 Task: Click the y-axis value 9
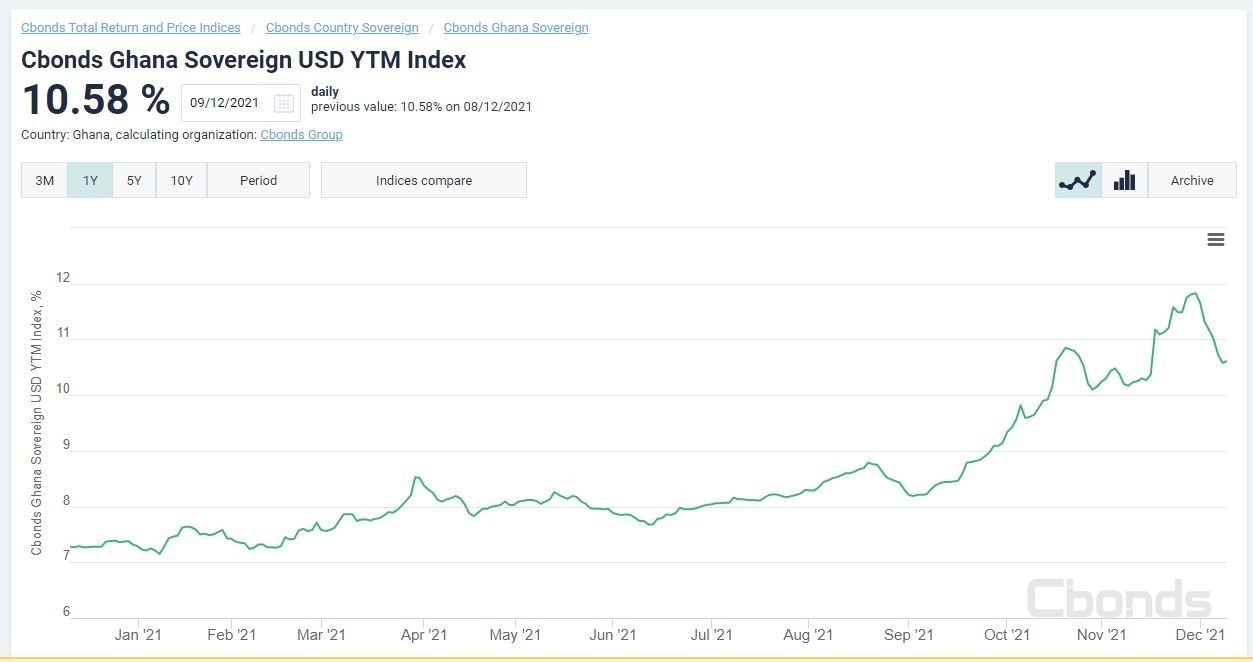(66, 445)
